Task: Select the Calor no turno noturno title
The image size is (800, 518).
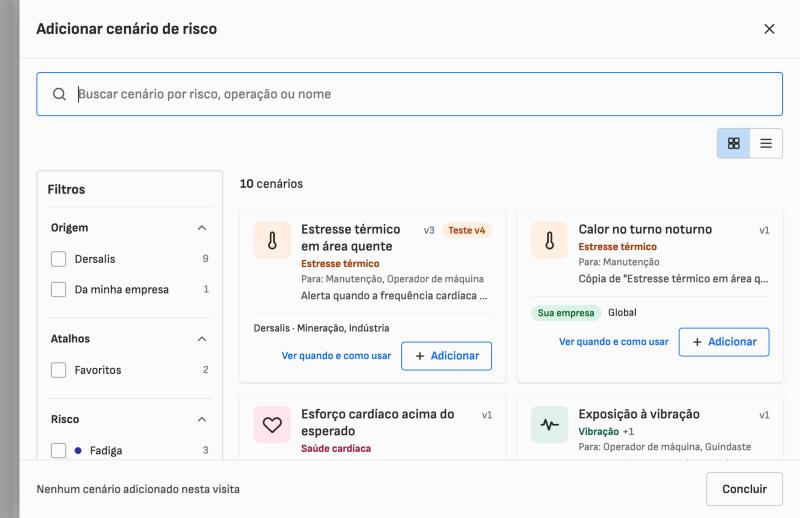Action: [645, 229]
